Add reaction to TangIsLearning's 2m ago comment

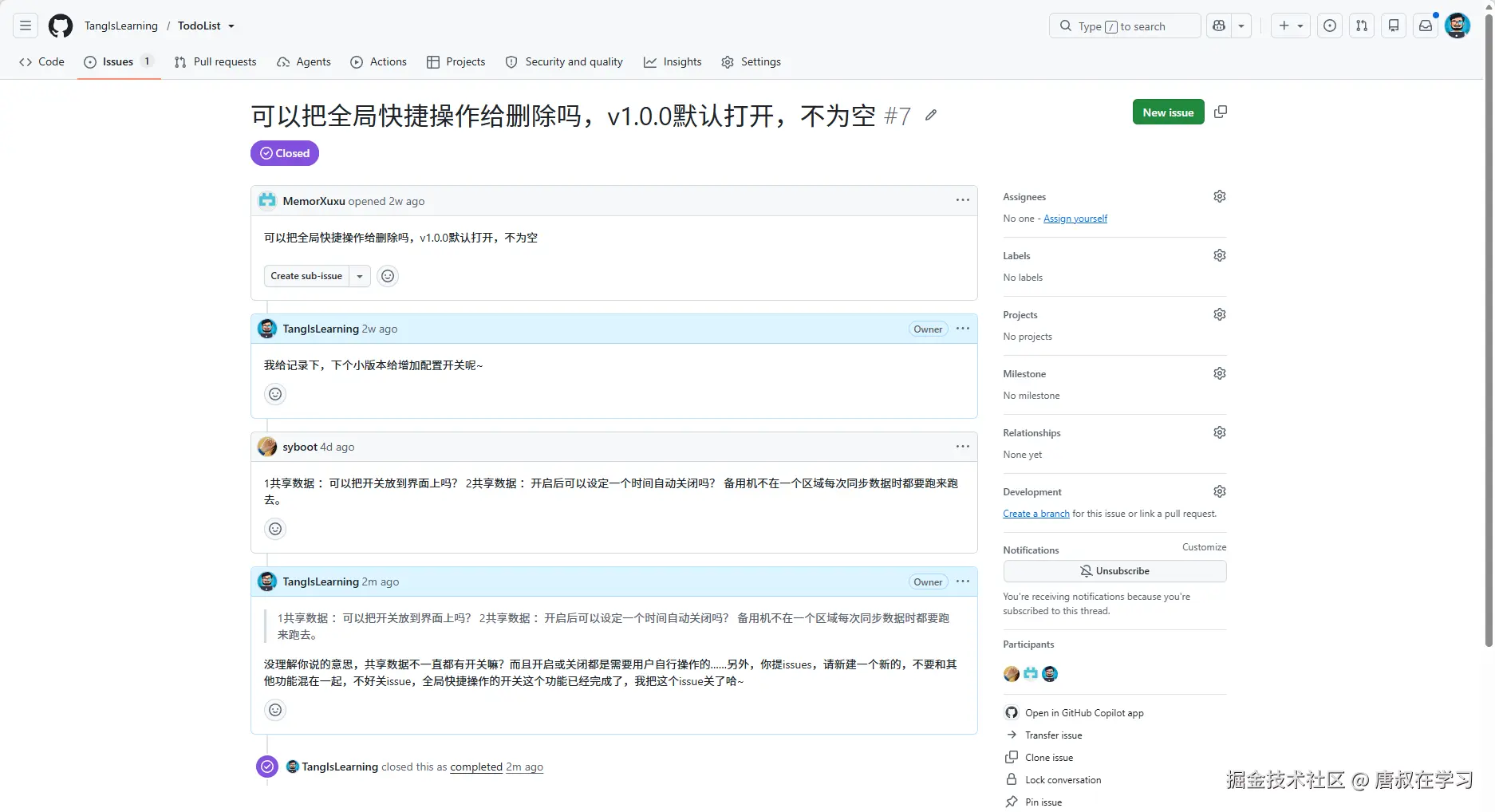point(275,710)
